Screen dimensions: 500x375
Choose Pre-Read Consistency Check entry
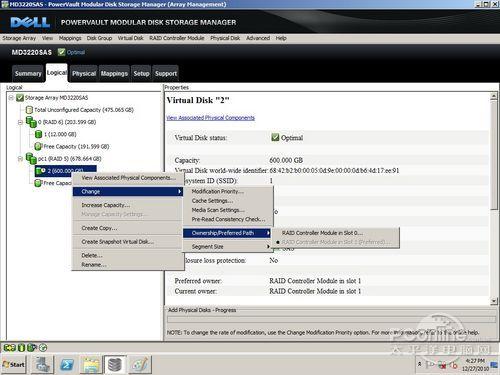pos(228,219)
